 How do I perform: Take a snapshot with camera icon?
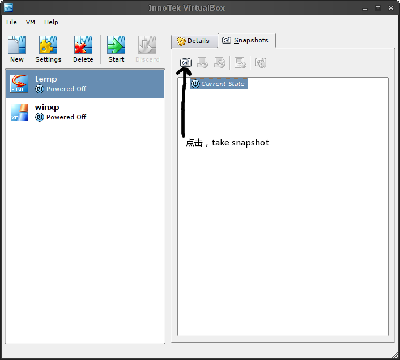coord(186,62)
